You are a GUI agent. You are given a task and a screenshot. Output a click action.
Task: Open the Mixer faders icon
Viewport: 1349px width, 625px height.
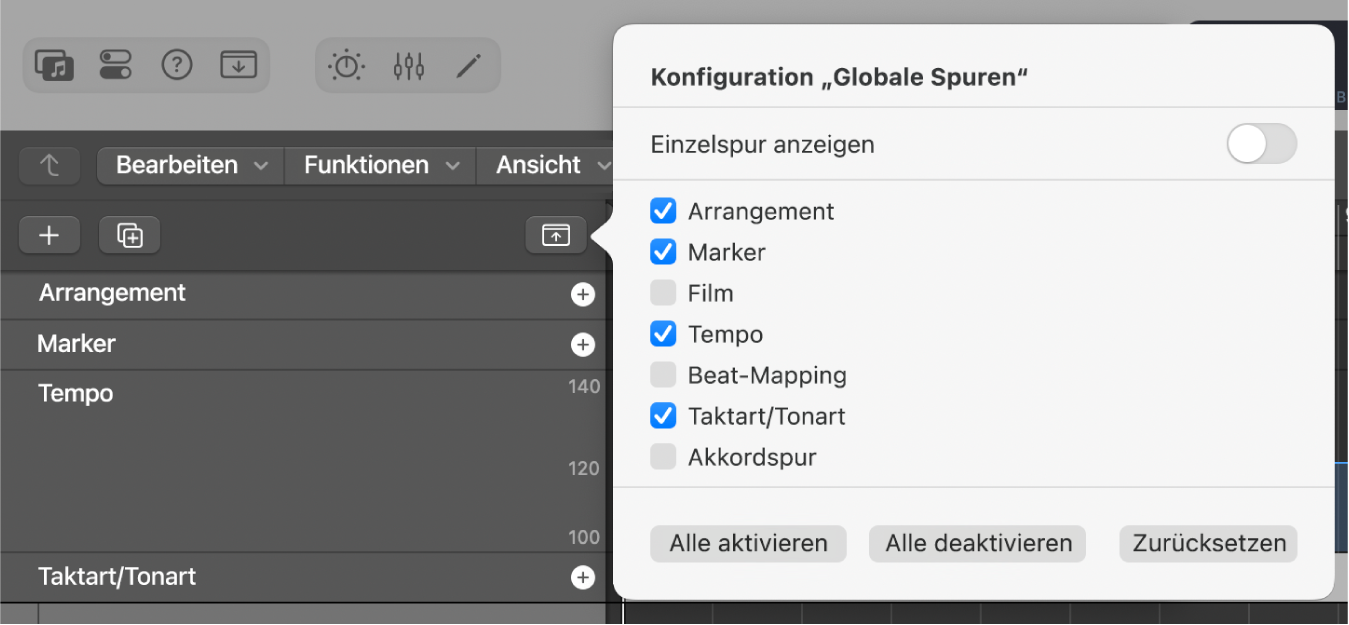click(x=409, y=66)
